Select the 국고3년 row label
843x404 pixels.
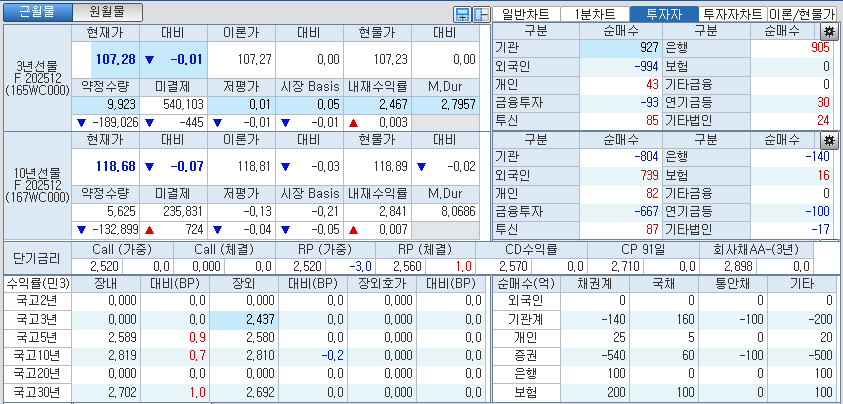(37, 320)
